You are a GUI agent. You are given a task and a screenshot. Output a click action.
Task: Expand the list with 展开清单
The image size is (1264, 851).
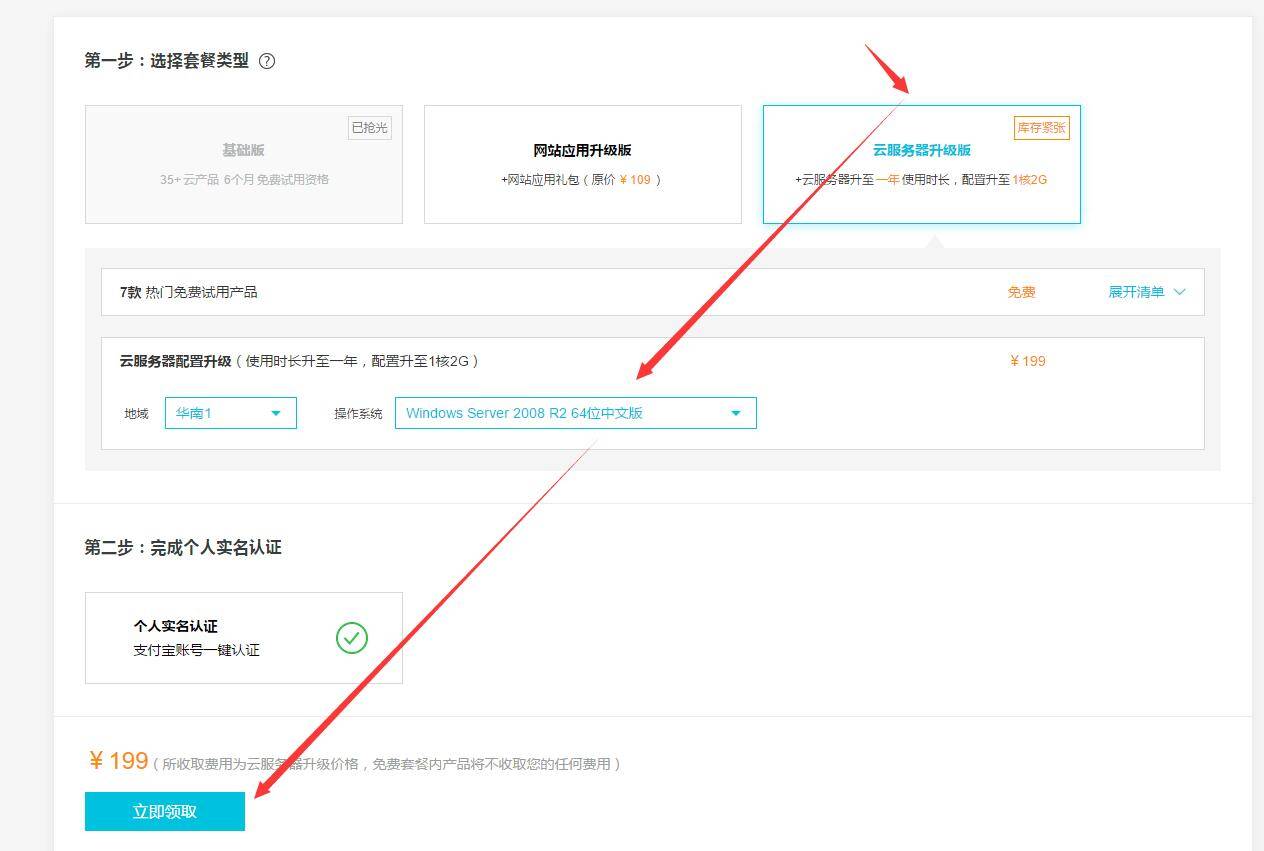(1136, 292)
